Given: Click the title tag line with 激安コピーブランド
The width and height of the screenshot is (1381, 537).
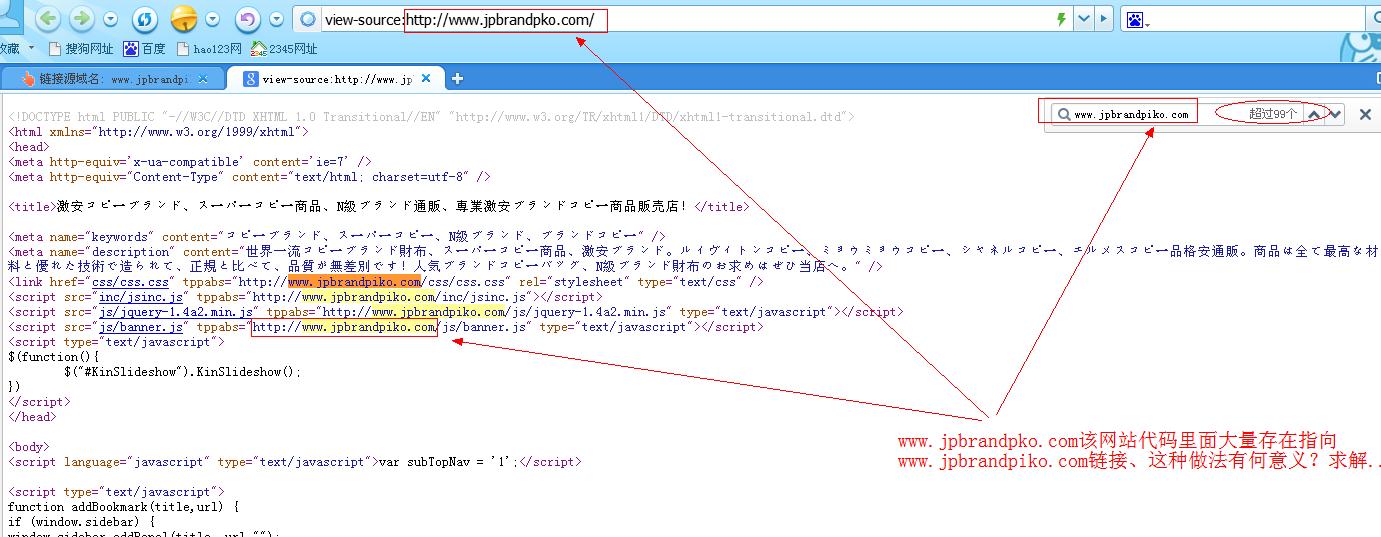Looking at the screenshot, I should (x=378, y=207).
